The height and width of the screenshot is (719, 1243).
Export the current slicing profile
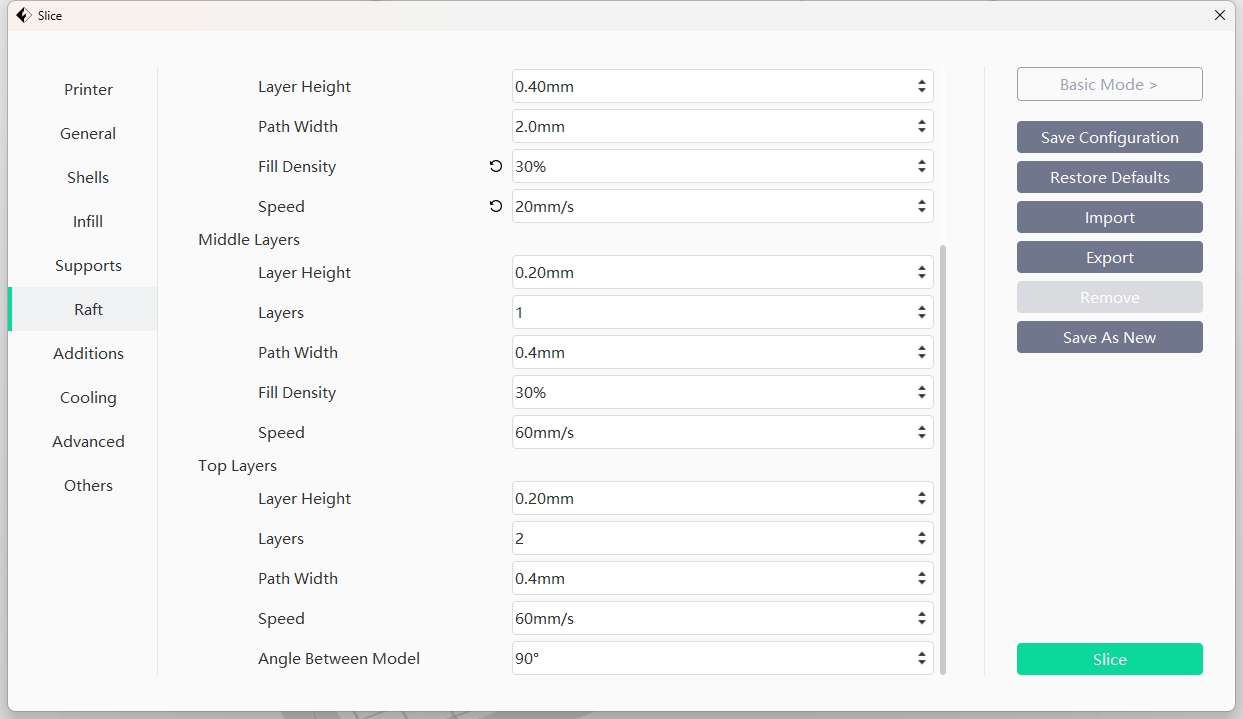tap(1109, 258)
